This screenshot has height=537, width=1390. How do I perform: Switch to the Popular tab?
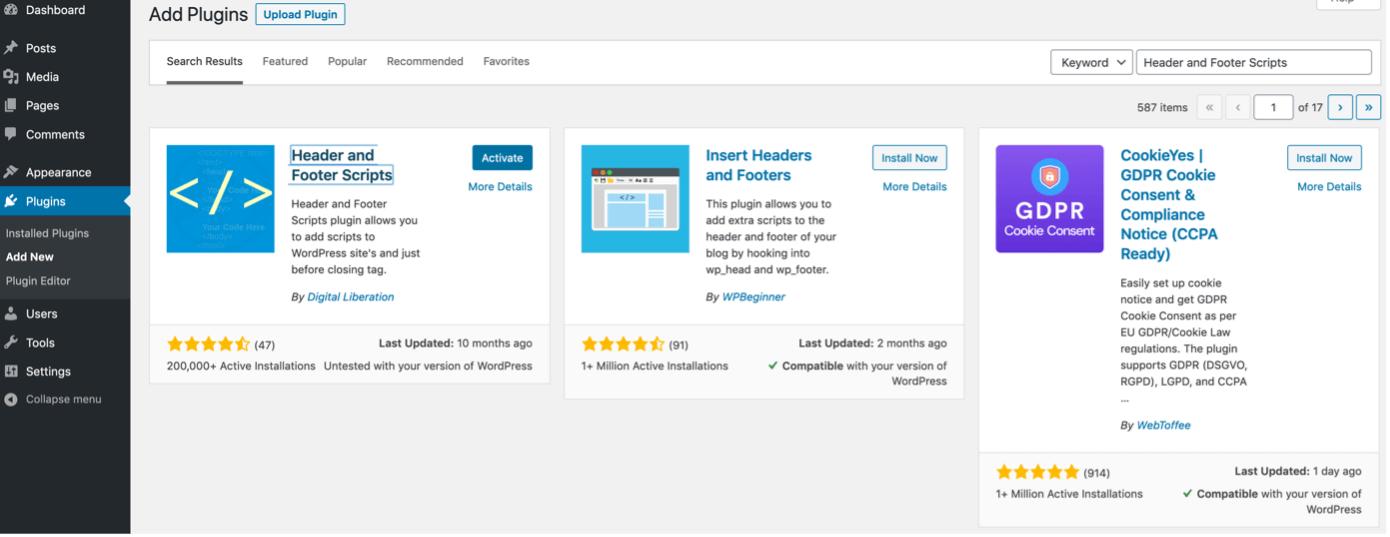point(347,62)
